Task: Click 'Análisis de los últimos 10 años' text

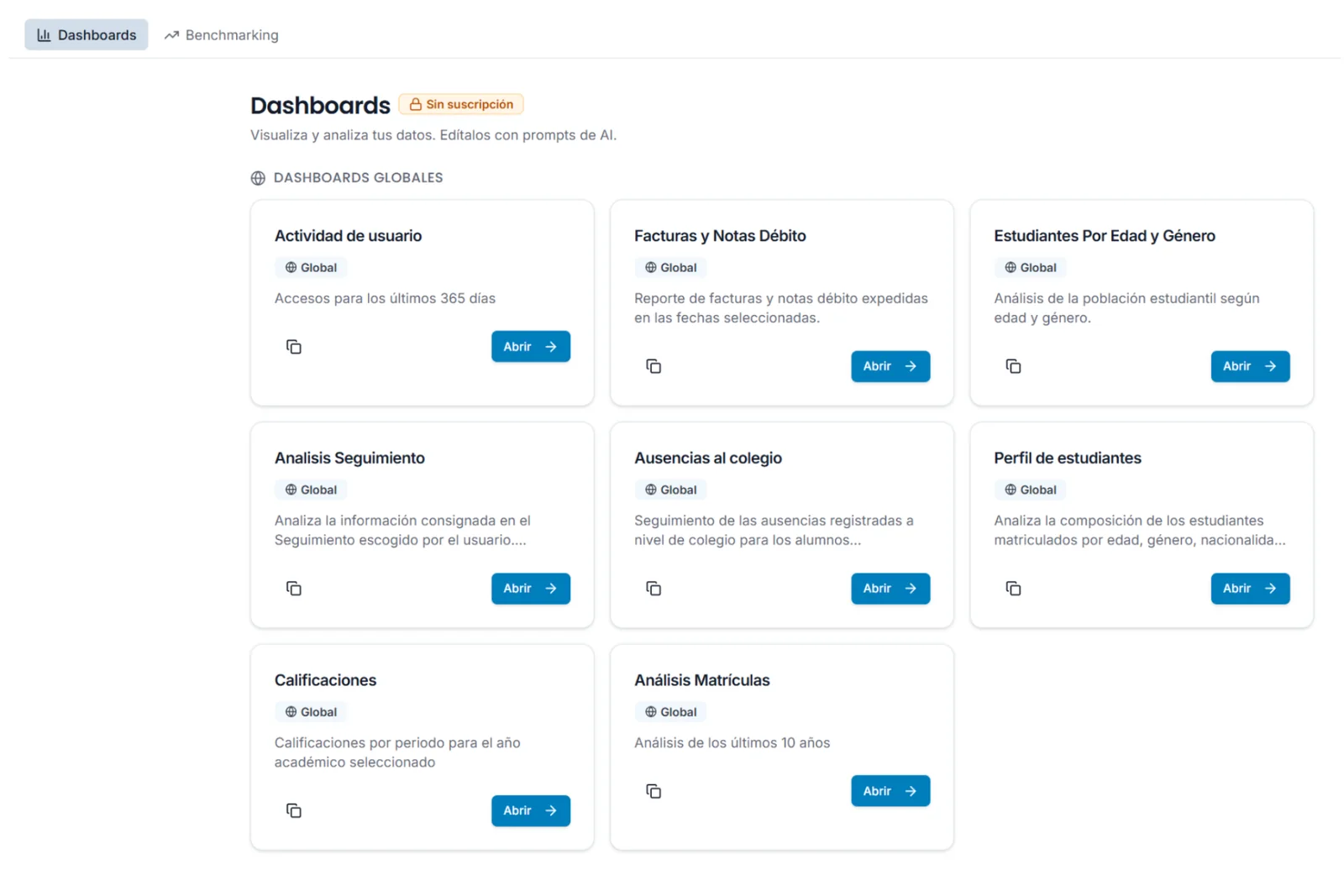Action: pos(732,743)
